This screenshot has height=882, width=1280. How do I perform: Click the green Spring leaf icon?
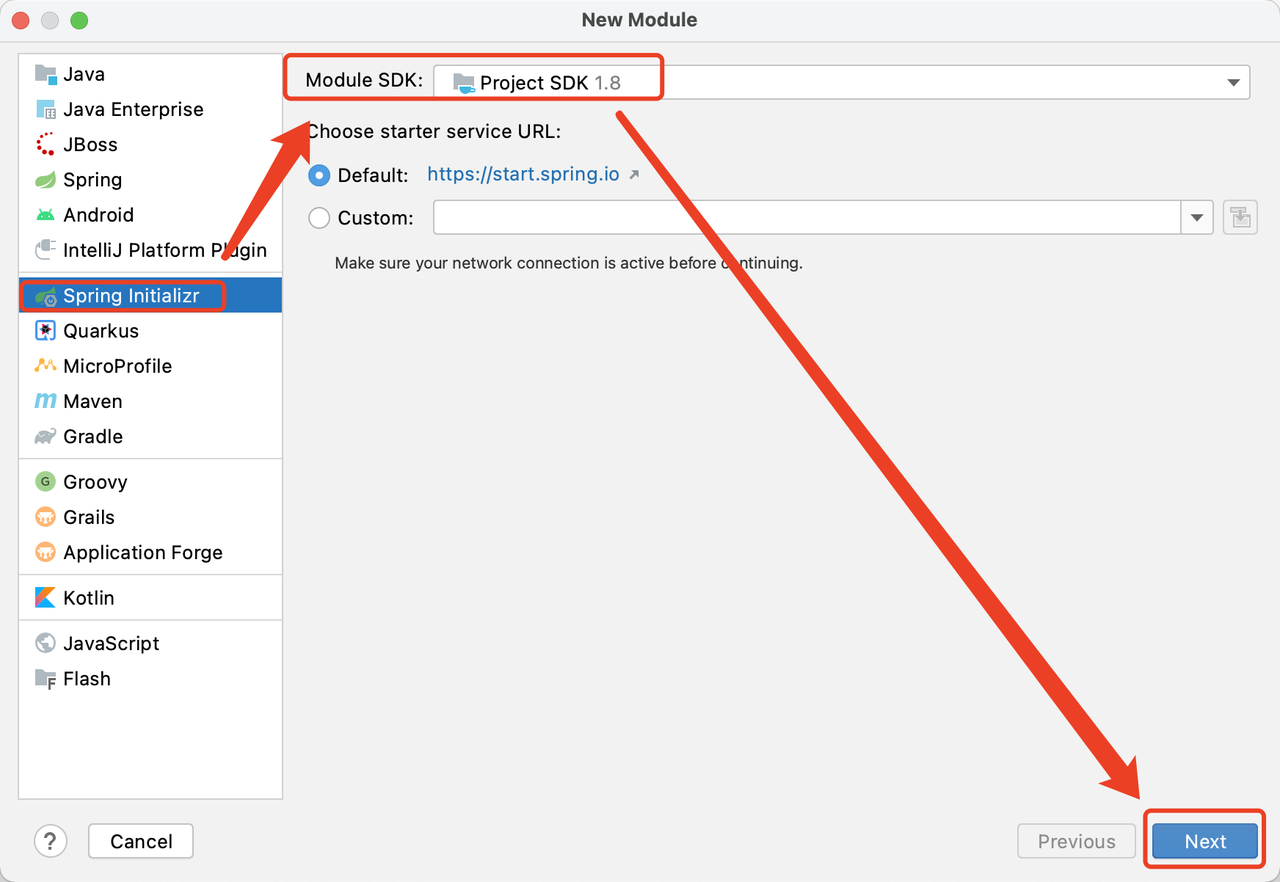click(x=46, y=180)
